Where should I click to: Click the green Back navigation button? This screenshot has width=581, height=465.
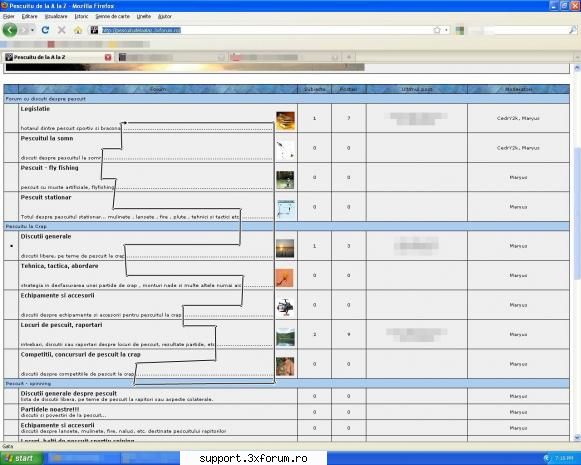(10, 30)
